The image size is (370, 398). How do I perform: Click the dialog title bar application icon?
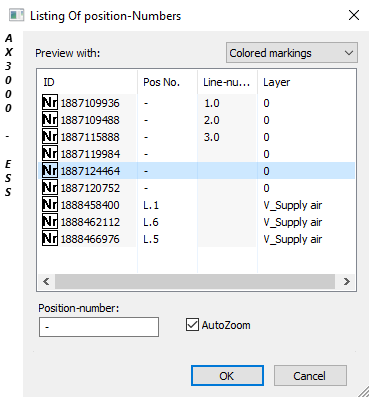click(16, 16)
